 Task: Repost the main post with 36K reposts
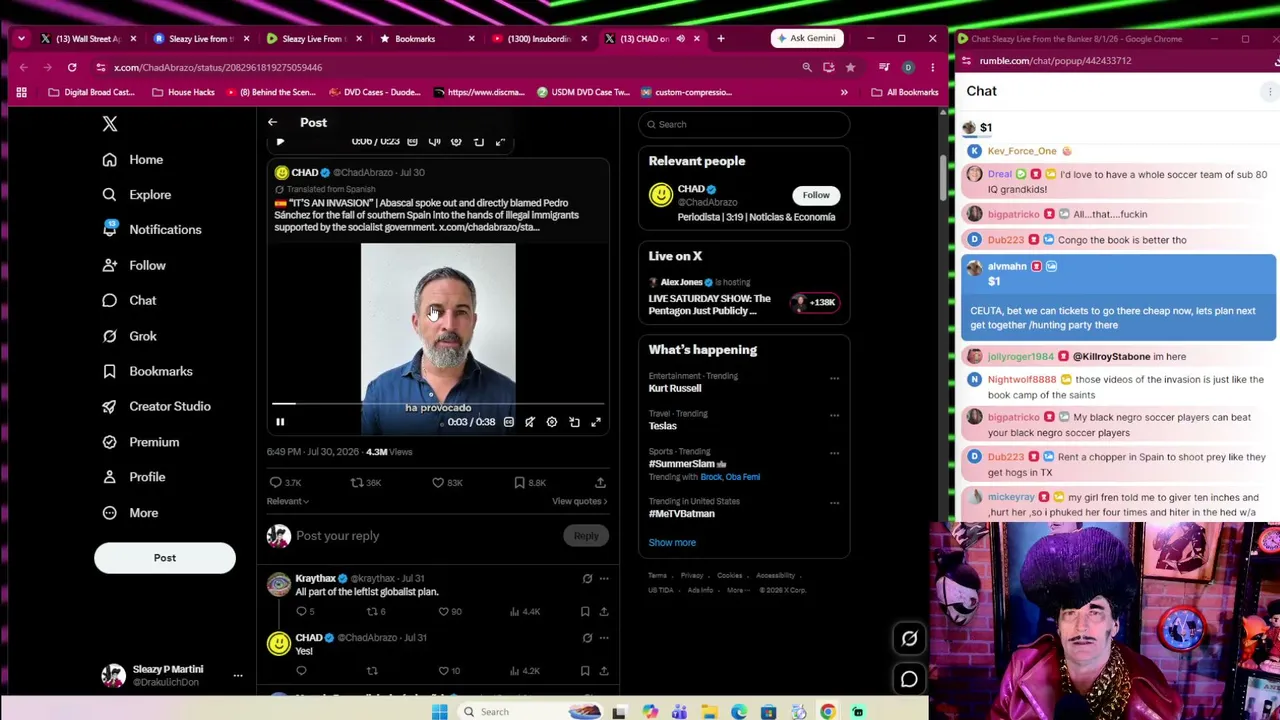(x=357, y=483)
